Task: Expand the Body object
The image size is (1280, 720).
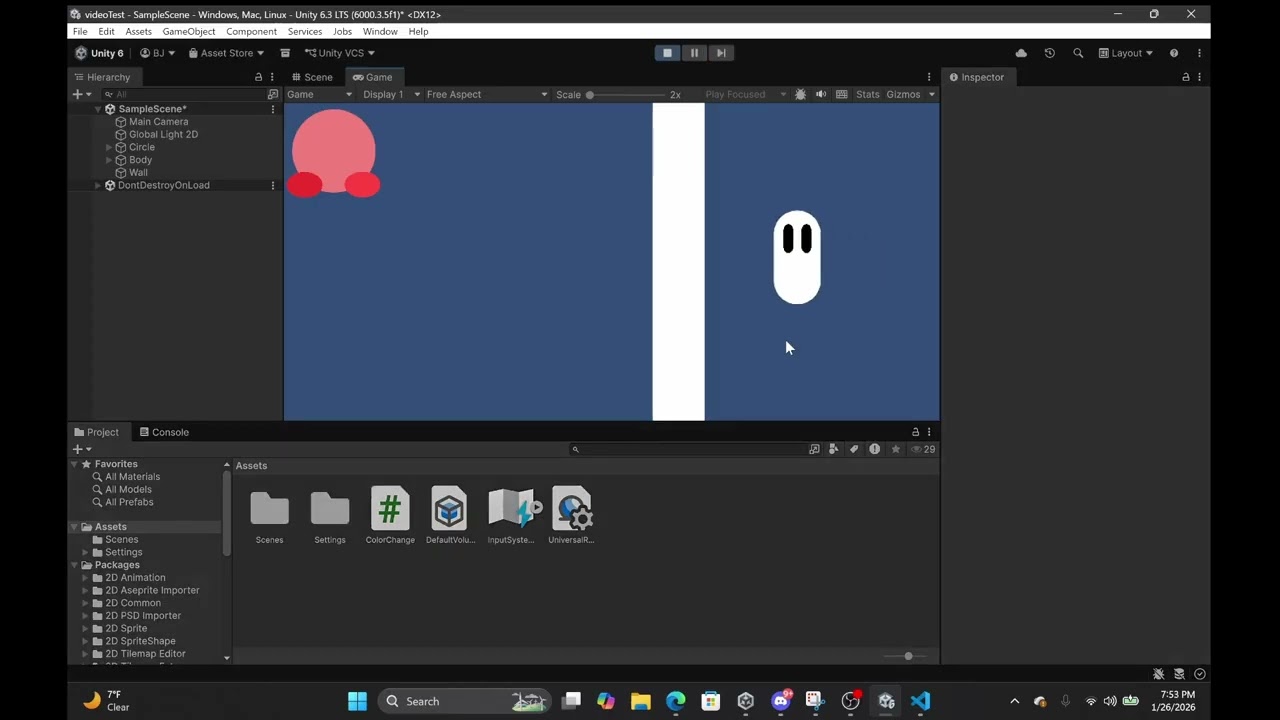Action: pos(109,160)
